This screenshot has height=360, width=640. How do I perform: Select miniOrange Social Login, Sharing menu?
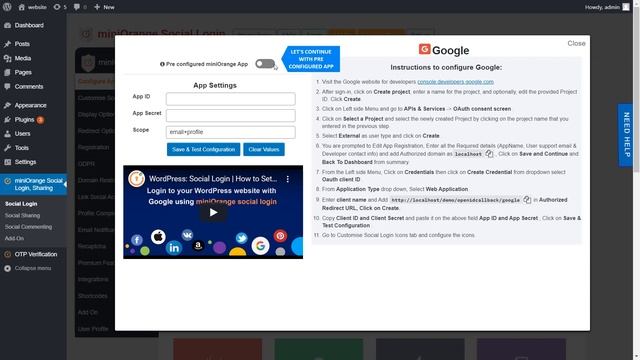pyautogui.click(x=33, y=184)
